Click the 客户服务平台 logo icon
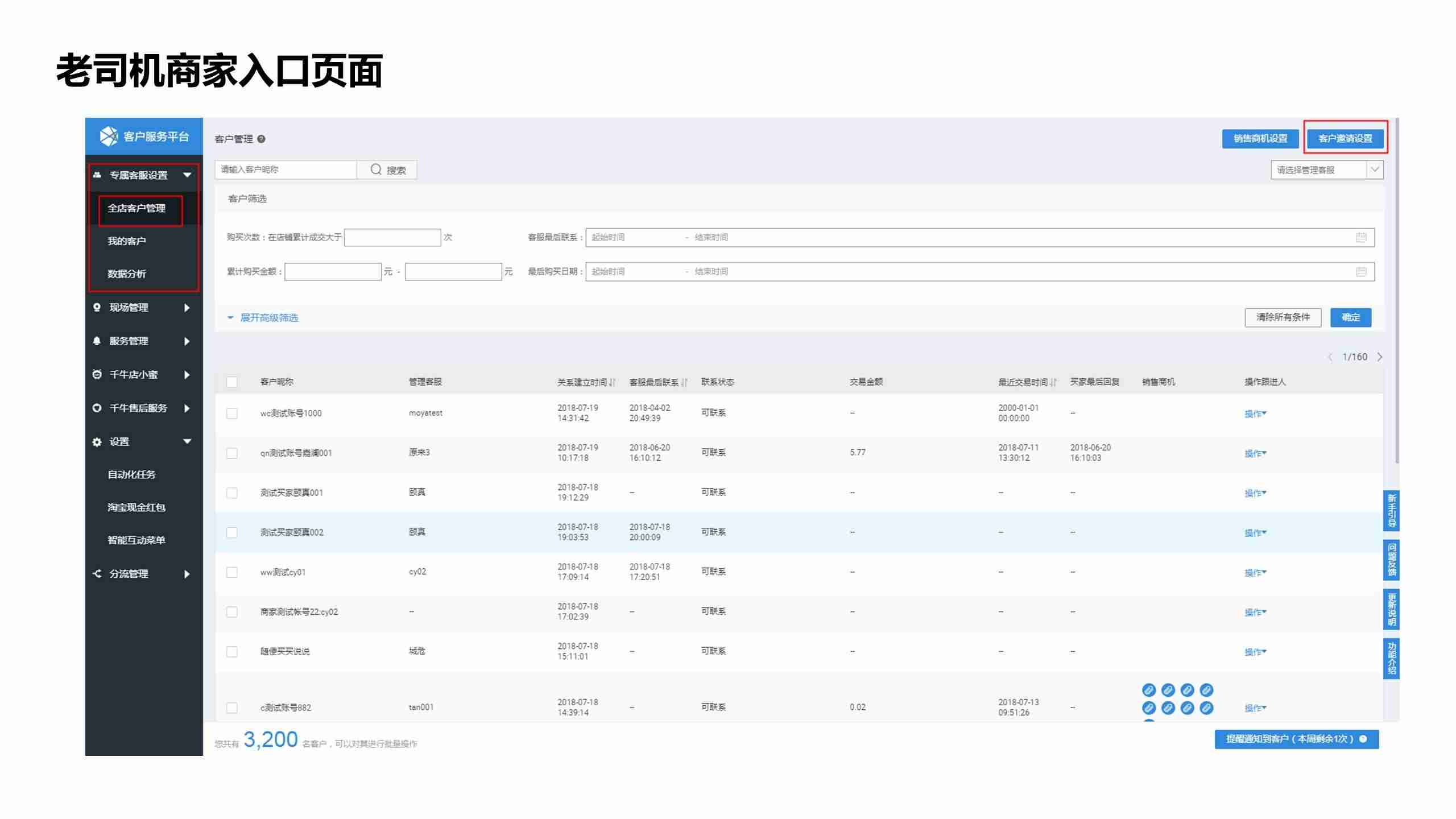1456x819 pixels. tap(109, 136)
